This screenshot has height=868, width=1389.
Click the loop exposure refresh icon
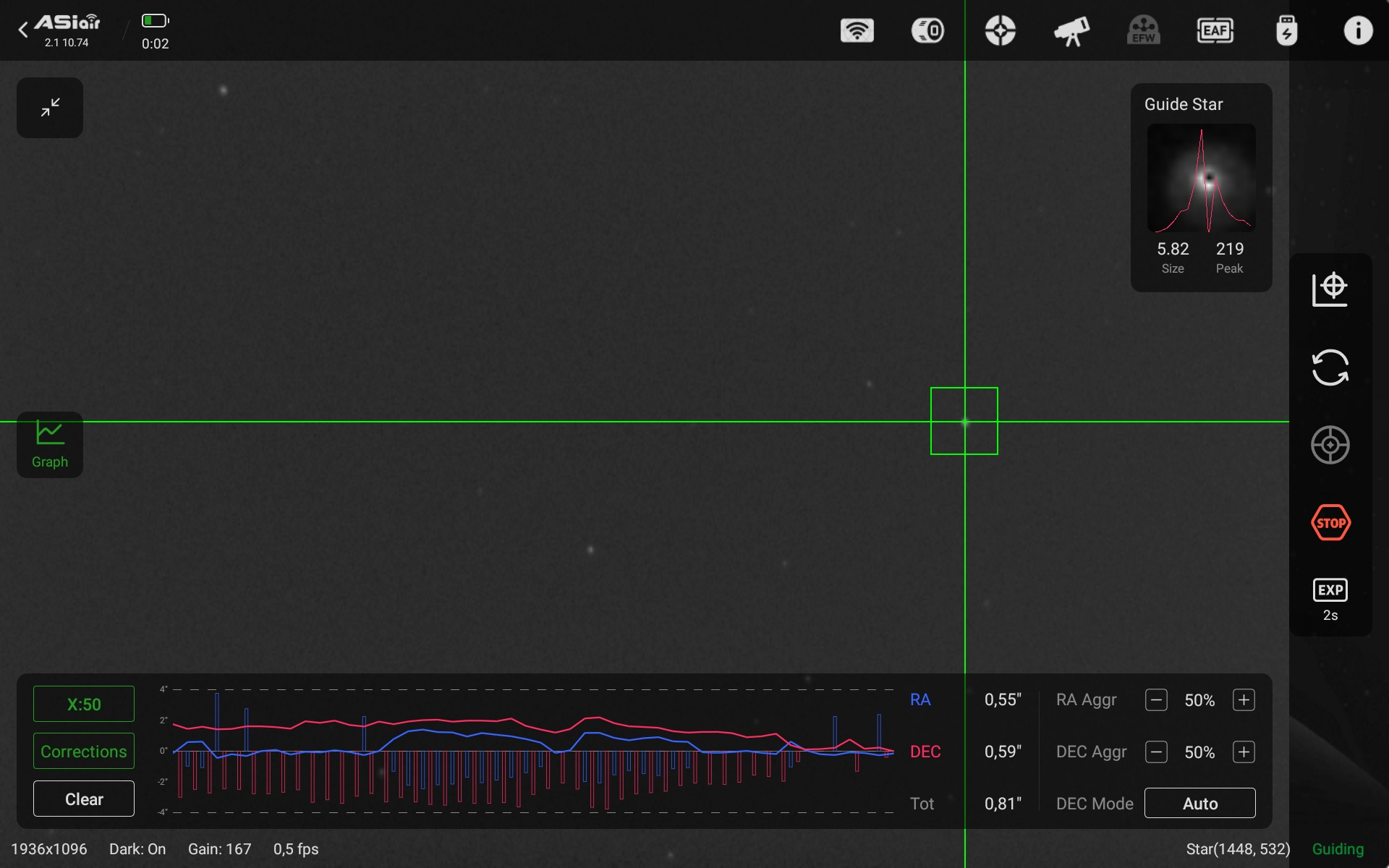point(1330,367)
